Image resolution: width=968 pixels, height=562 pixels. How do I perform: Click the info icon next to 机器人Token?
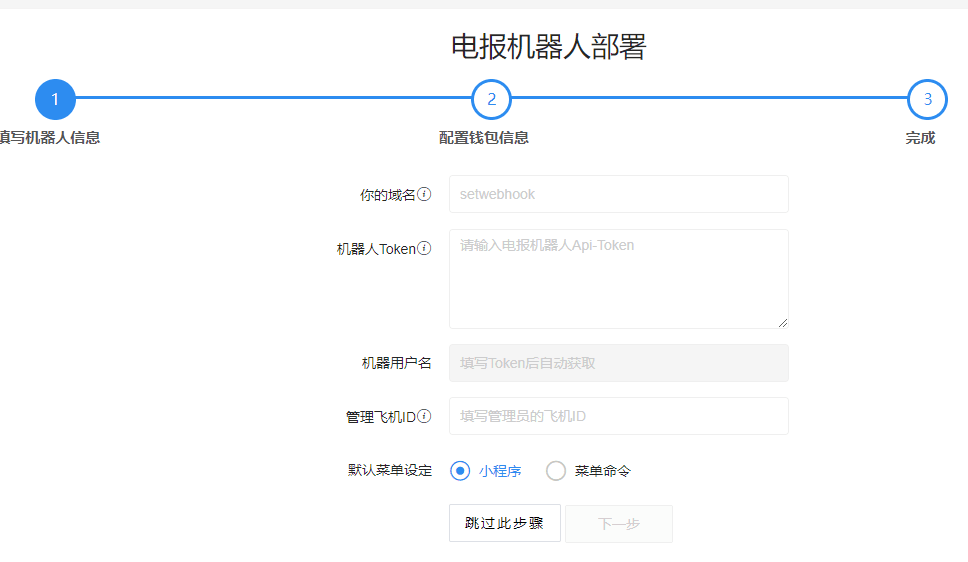point(424,248)
